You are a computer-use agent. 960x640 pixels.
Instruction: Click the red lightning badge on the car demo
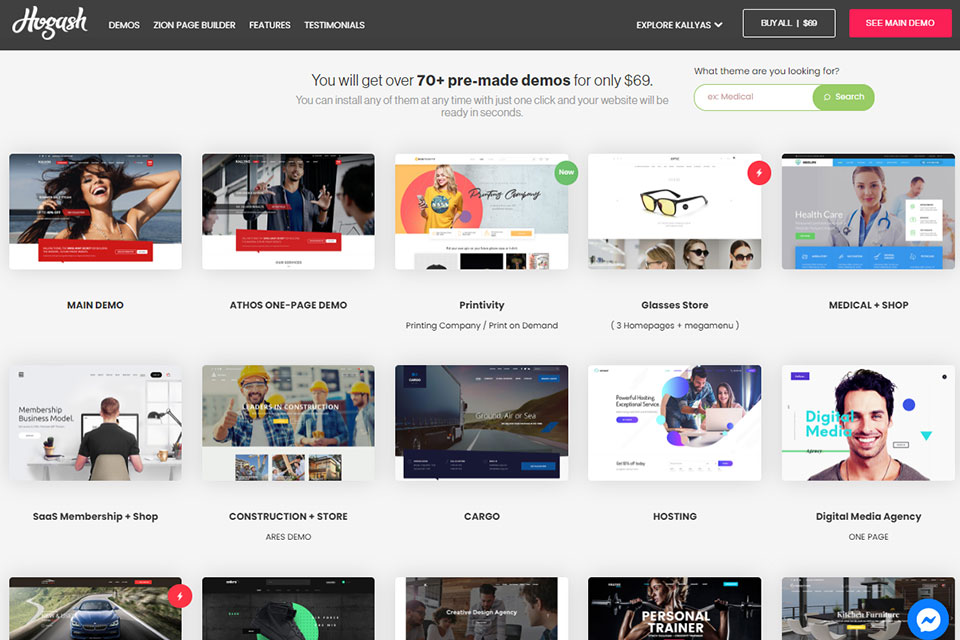pyautogui.click(x=179, y=596)
